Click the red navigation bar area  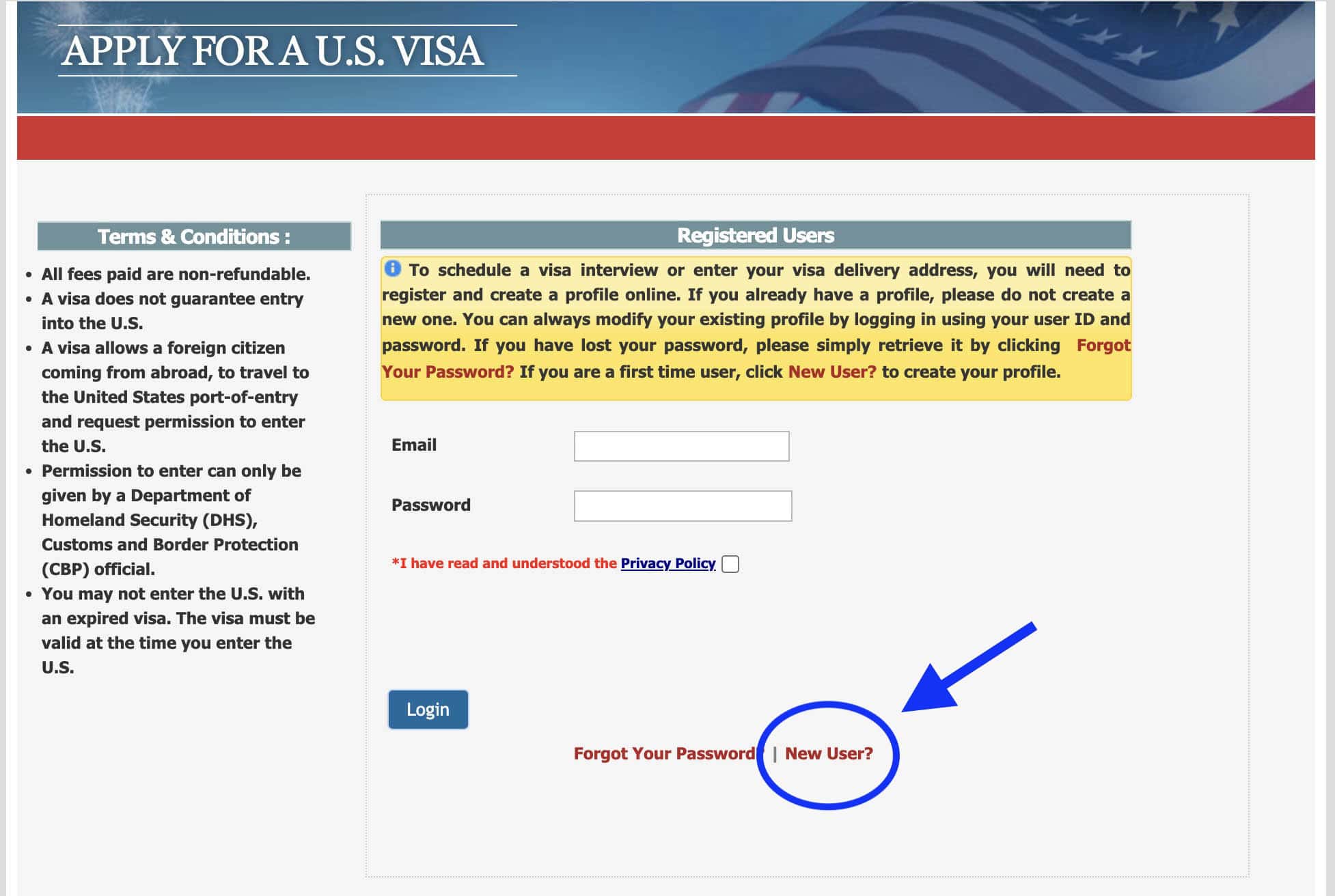(666, 136)
